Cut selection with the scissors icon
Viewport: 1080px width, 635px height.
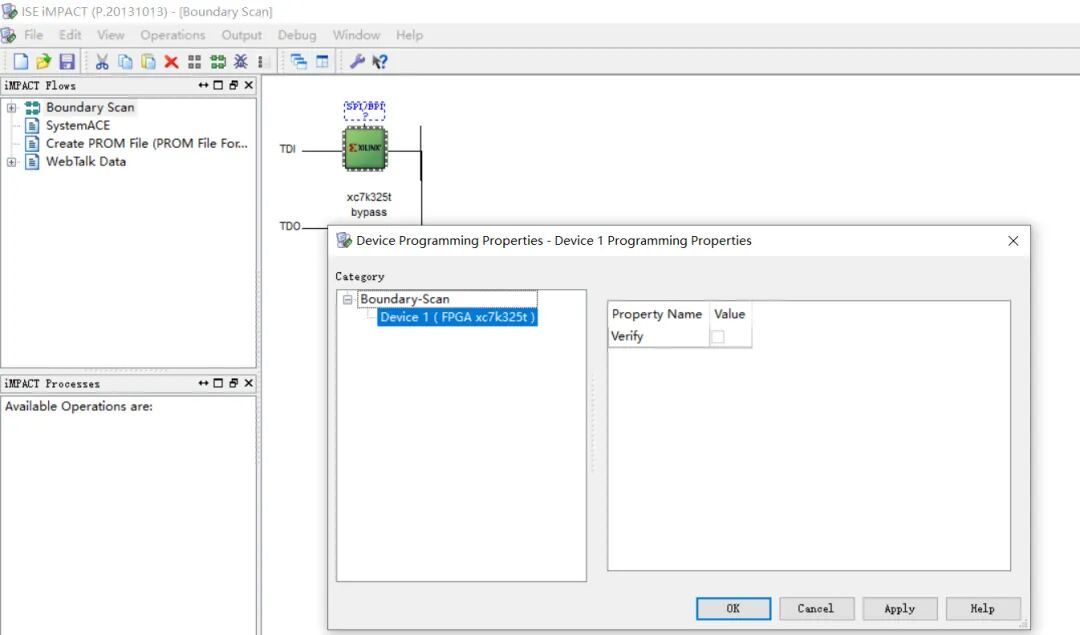(x=102, y=61)
